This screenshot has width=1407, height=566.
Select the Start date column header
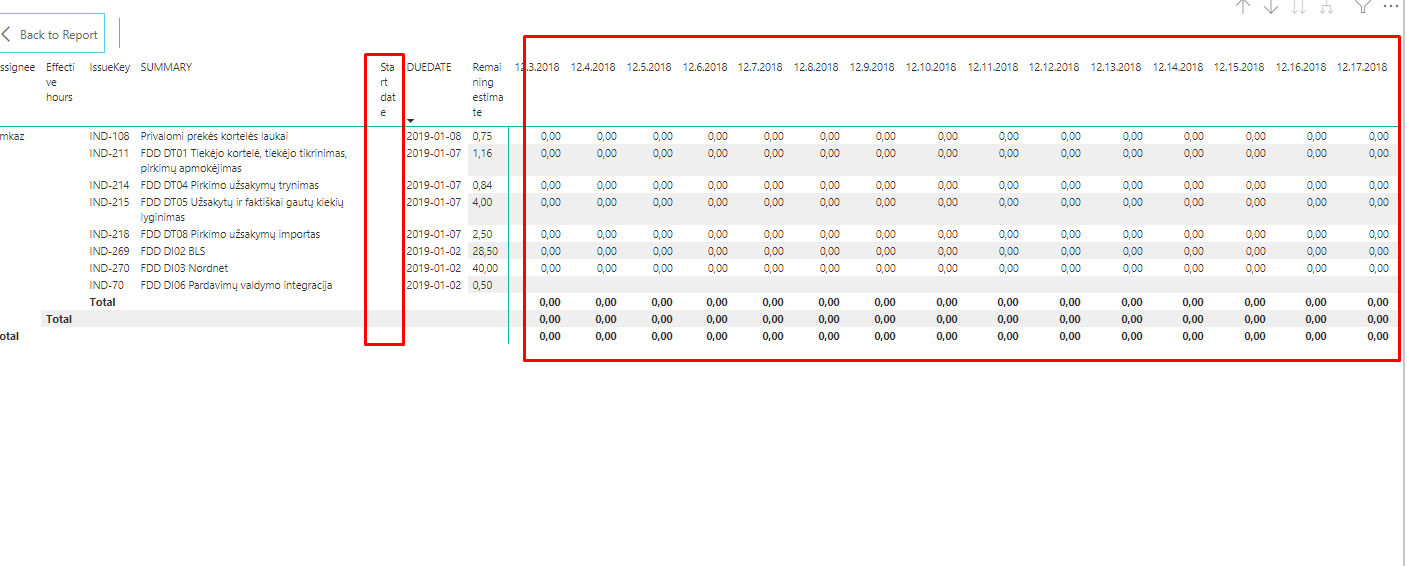pos(388,90)
